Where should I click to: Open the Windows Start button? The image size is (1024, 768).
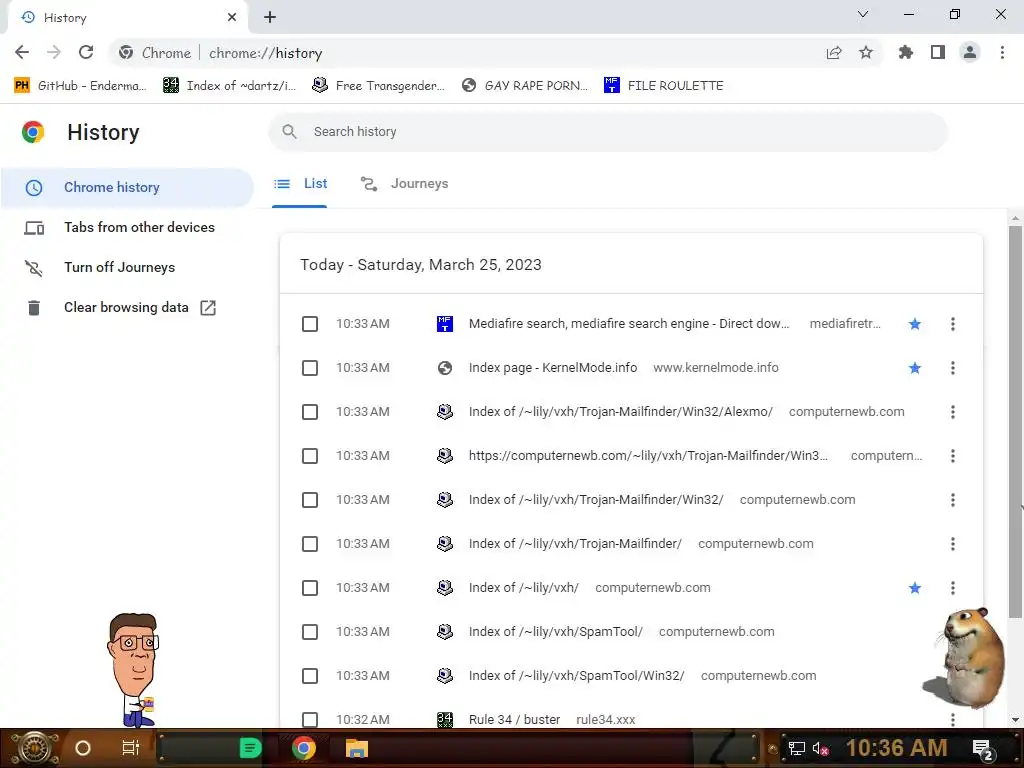(35, 748)
